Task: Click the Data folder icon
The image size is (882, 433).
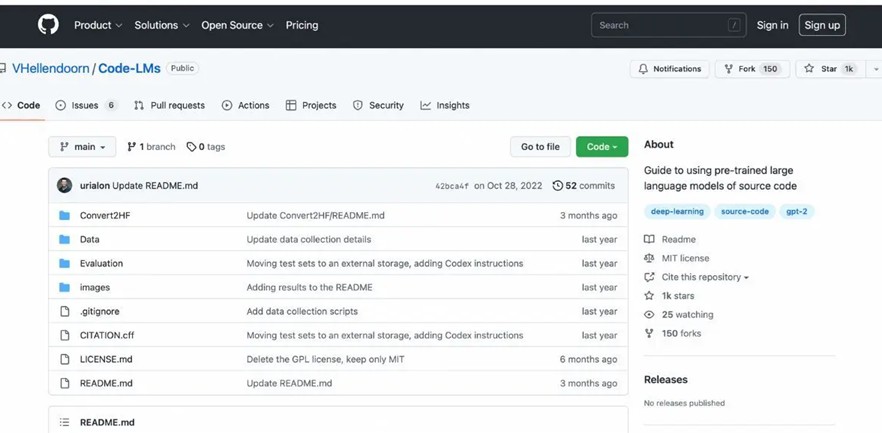Action: (65, 240)
